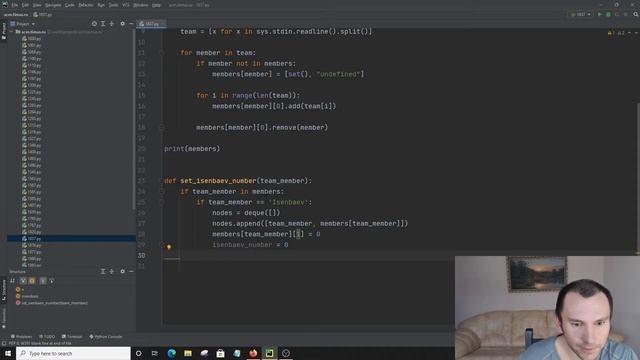The image size is (640, 360).
Task: Open the Project side tool window tab
Action: [4, 31]
